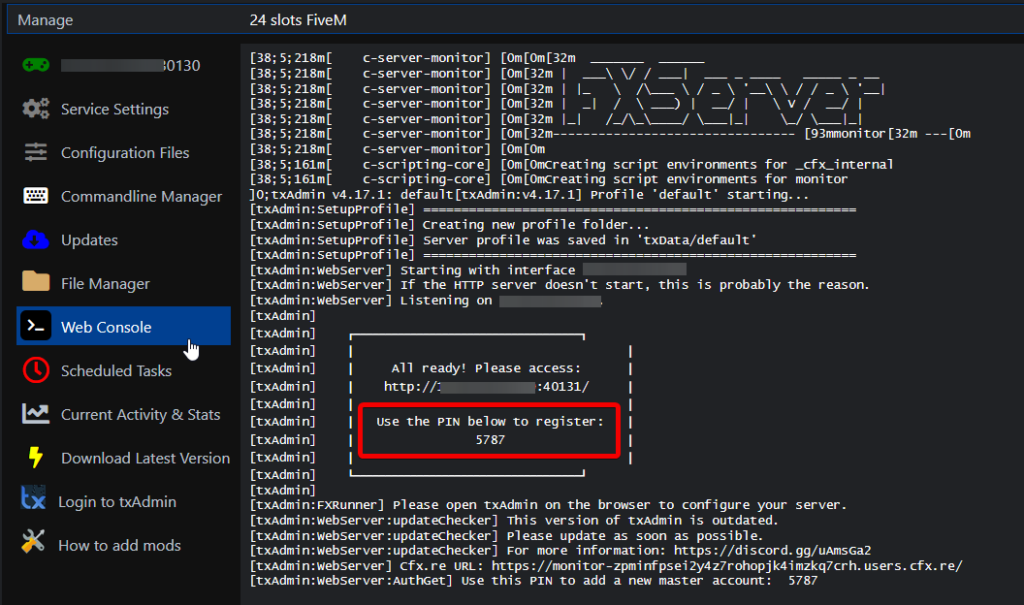Screen dimensions: 1024x605
Task: Click 'This version of txAdmin is outdated.' line
Action: tap(642, 521)
